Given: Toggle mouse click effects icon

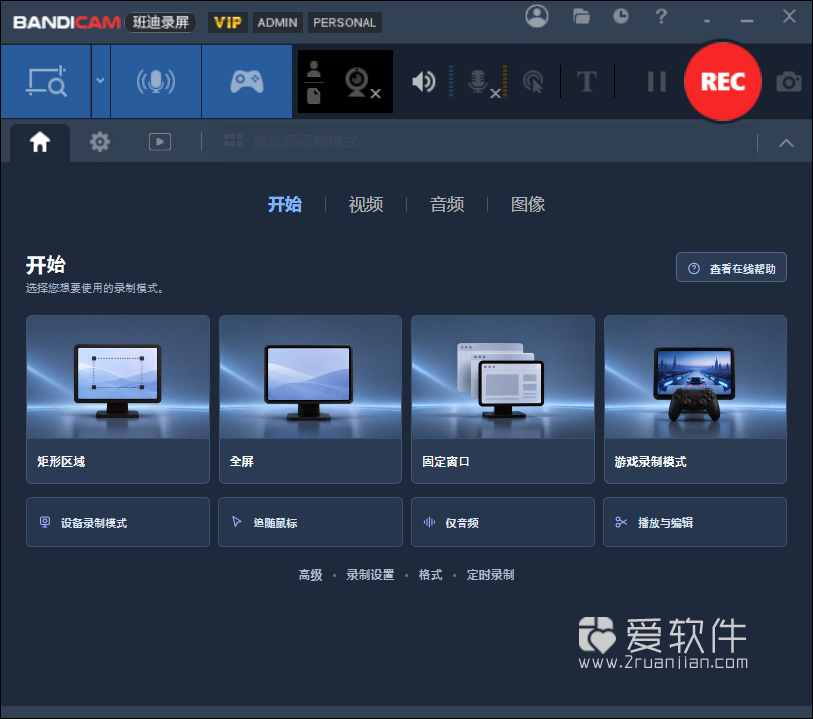Looking at the screenshot, I should (x=533, y=82).
